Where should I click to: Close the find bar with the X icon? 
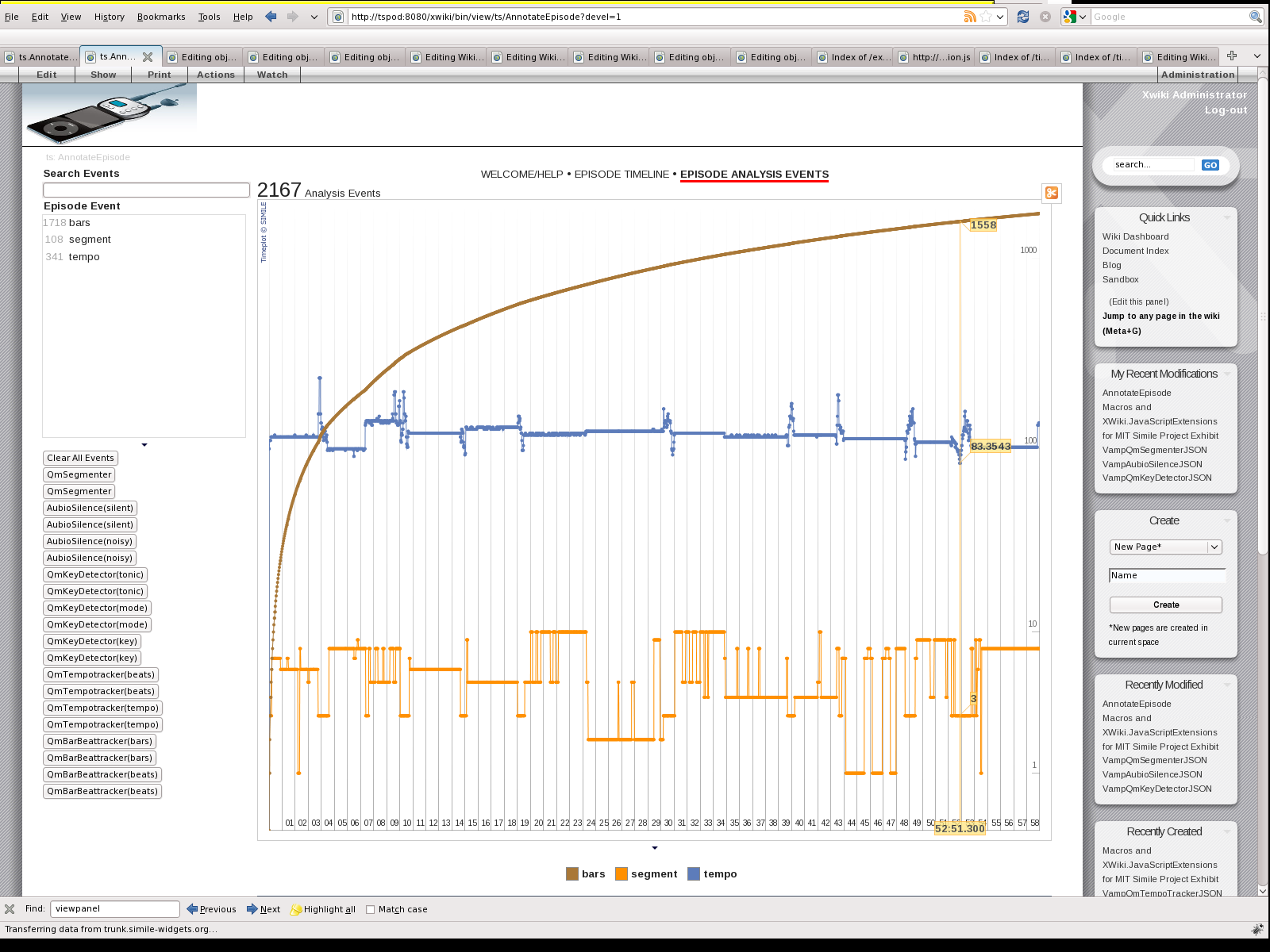[x=10, y=909]
